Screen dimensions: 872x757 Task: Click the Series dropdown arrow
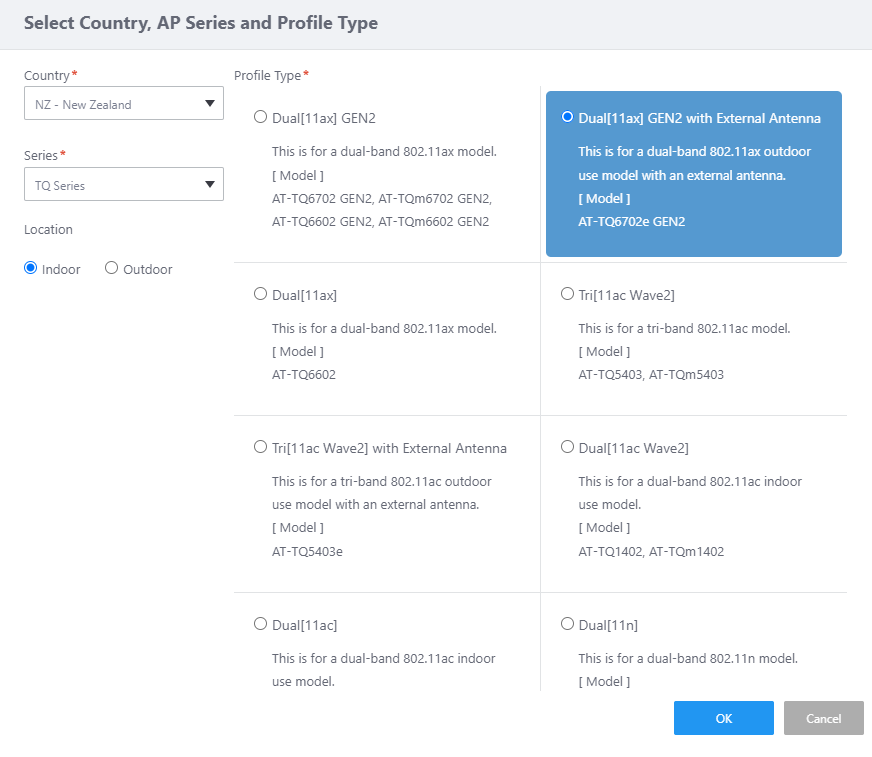point(209,184)
